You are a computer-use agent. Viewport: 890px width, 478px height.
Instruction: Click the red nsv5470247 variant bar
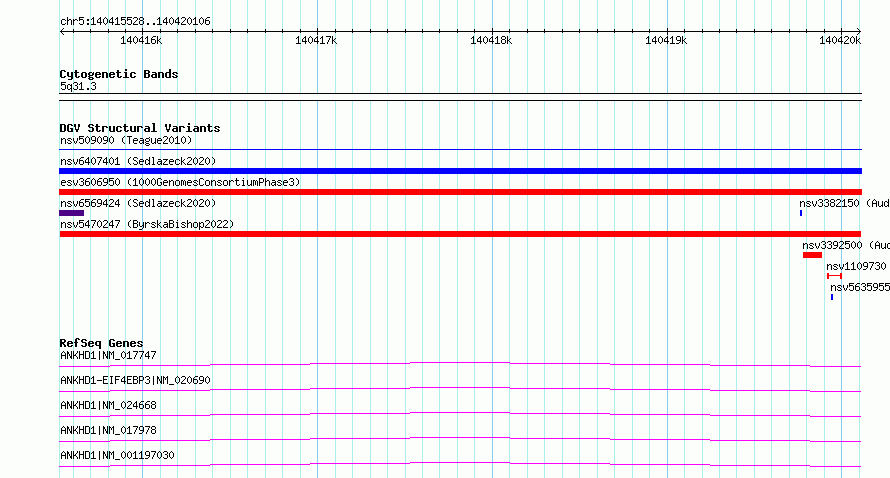(x=460, y=234)
